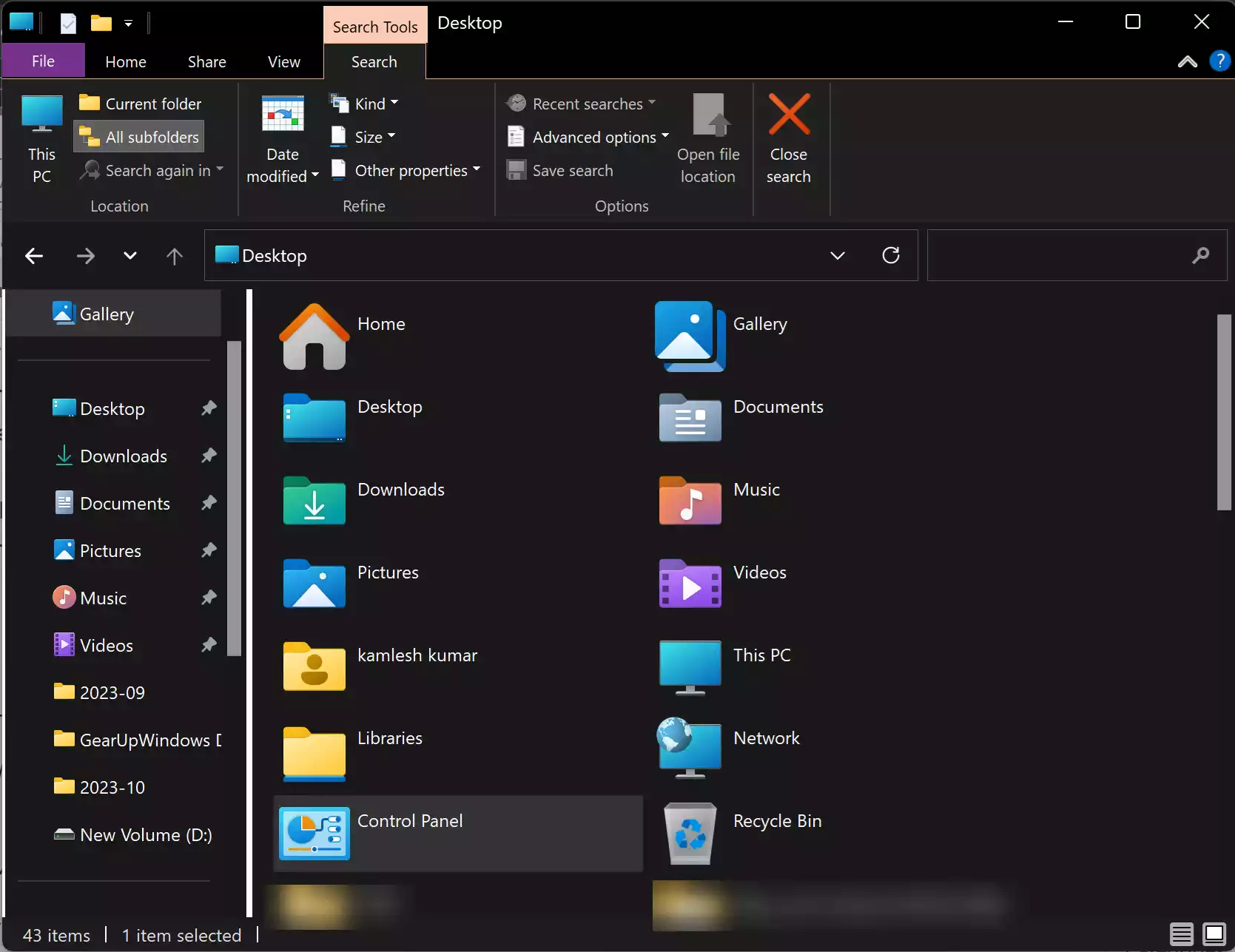
Task: Click inside the search box
Action: 1058,255
